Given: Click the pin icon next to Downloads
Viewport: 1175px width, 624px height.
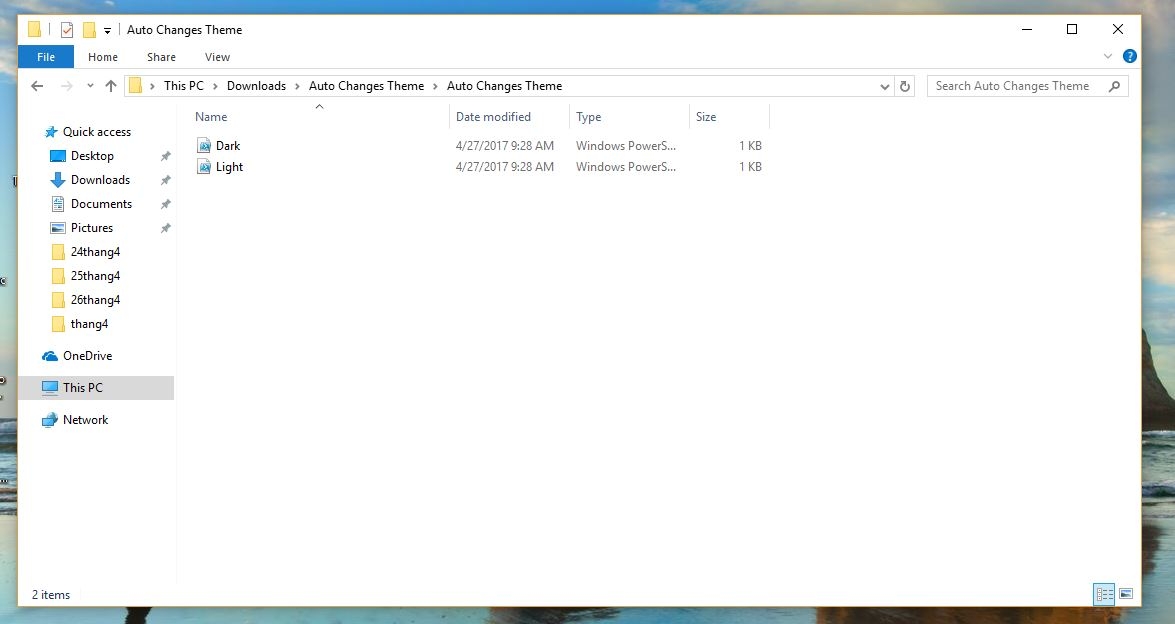Looking at the screenshot, I should coord(166,180).
